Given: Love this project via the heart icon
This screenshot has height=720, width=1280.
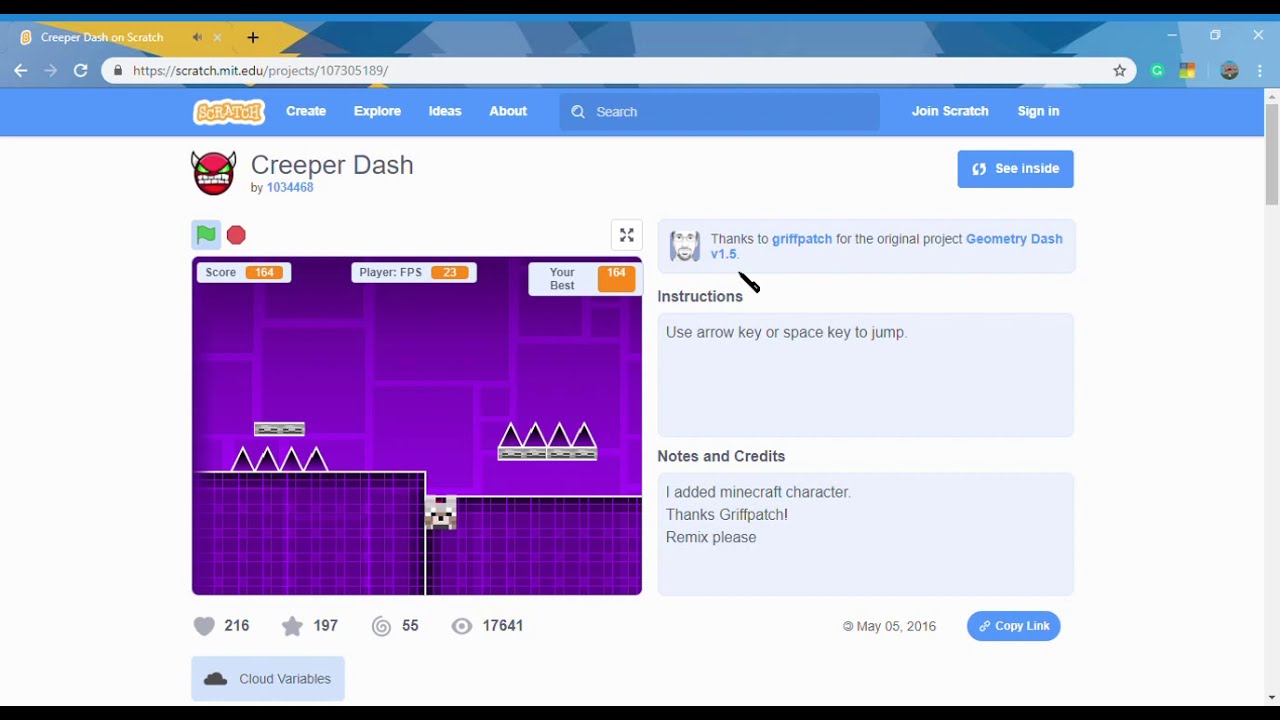Looking at the screenshot, I should [204, 626].
